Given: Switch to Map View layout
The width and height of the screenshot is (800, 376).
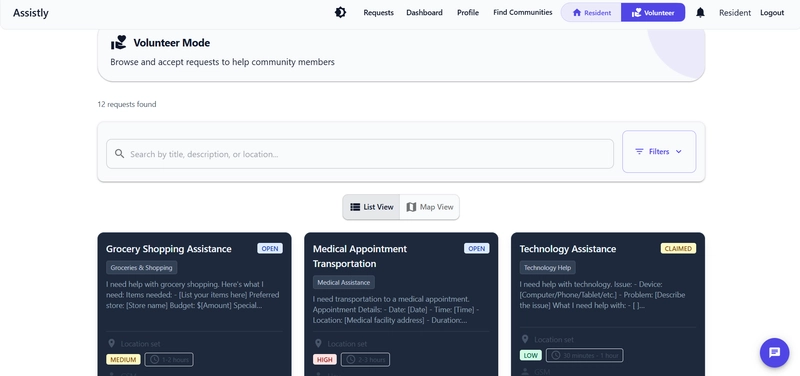Looking at the screenshot, I should tap(430, 207).
